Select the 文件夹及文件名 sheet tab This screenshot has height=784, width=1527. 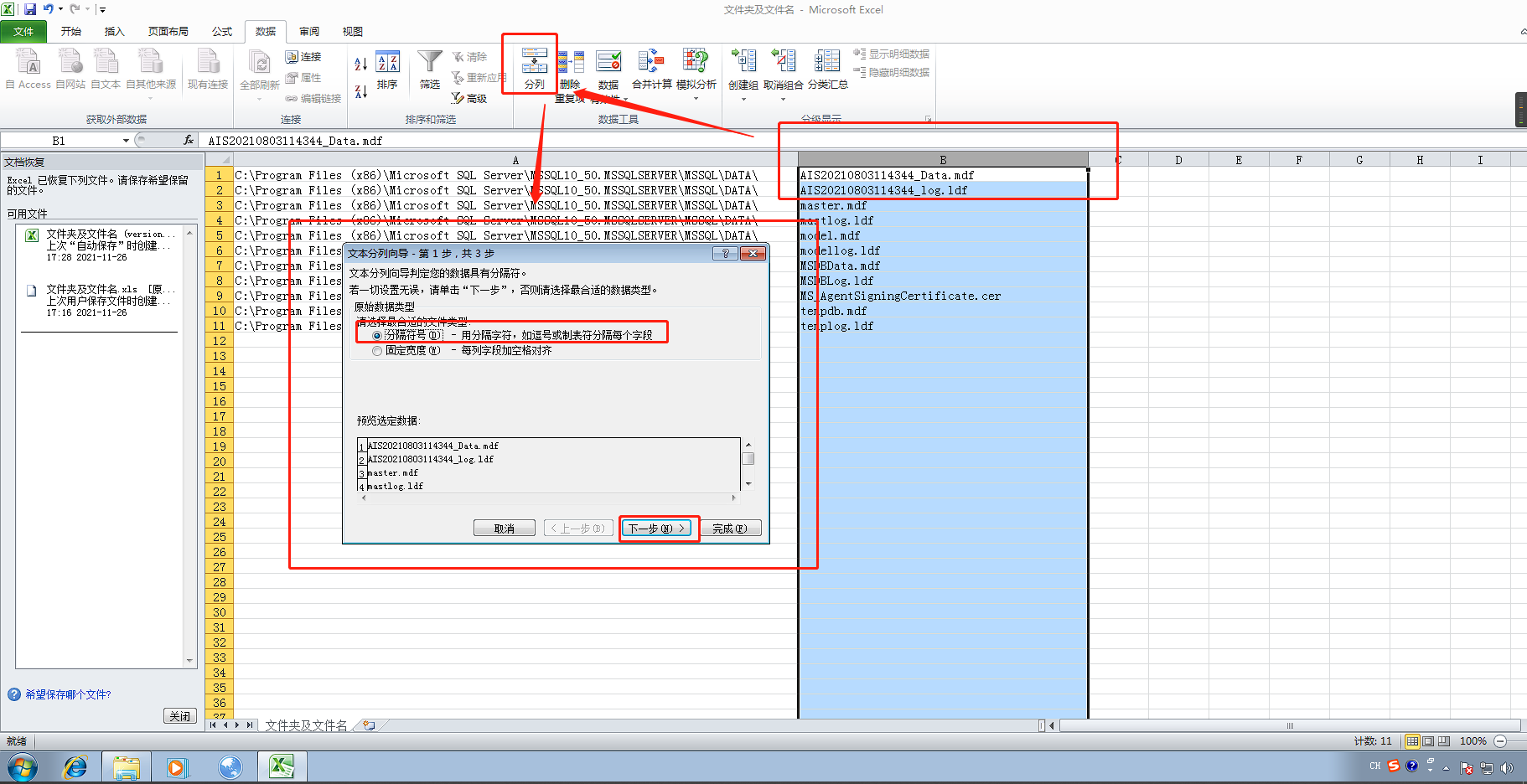[x=307, y=725]
